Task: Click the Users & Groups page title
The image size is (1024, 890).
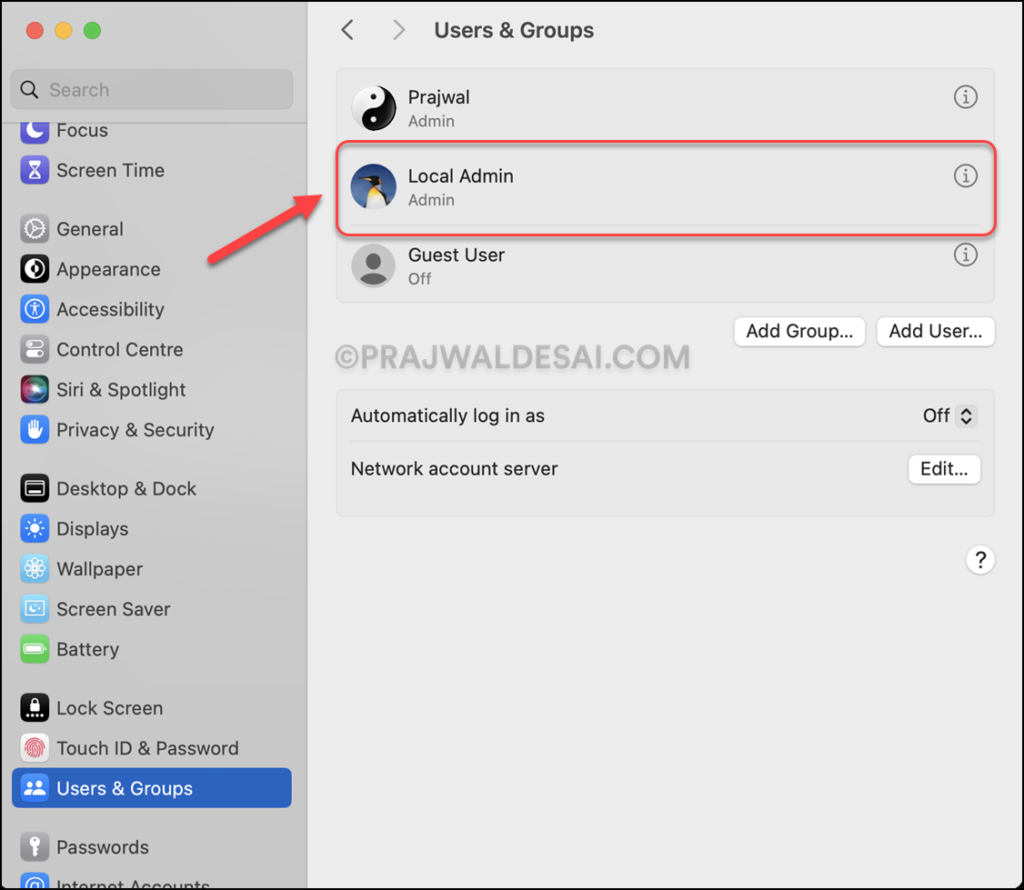Action: 514,30
